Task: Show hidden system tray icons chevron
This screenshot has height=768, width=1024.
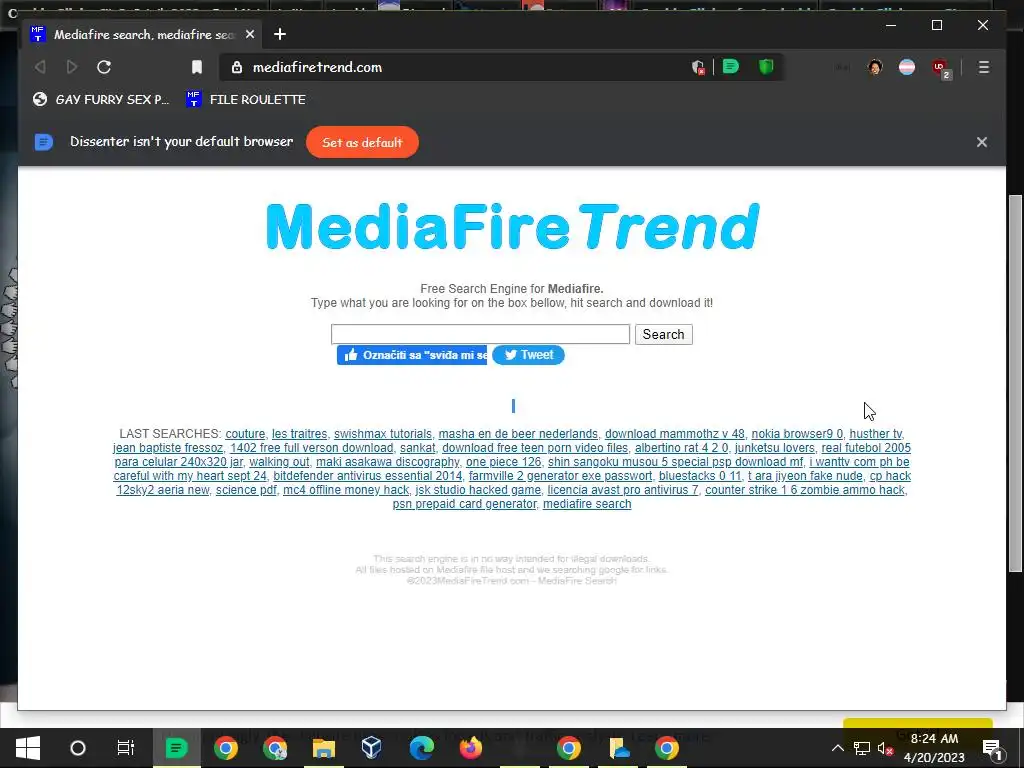Action: pyautogui.click(x=837, y=748)
